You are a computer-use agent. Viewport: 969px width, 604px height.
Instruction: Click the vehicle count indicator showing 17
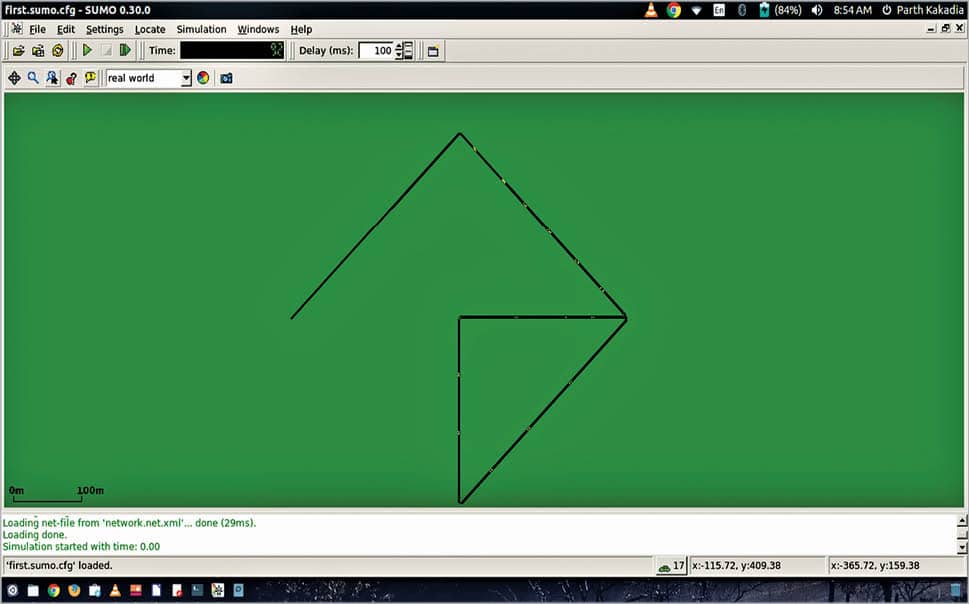pyautogui.click(x=671, y=566)
